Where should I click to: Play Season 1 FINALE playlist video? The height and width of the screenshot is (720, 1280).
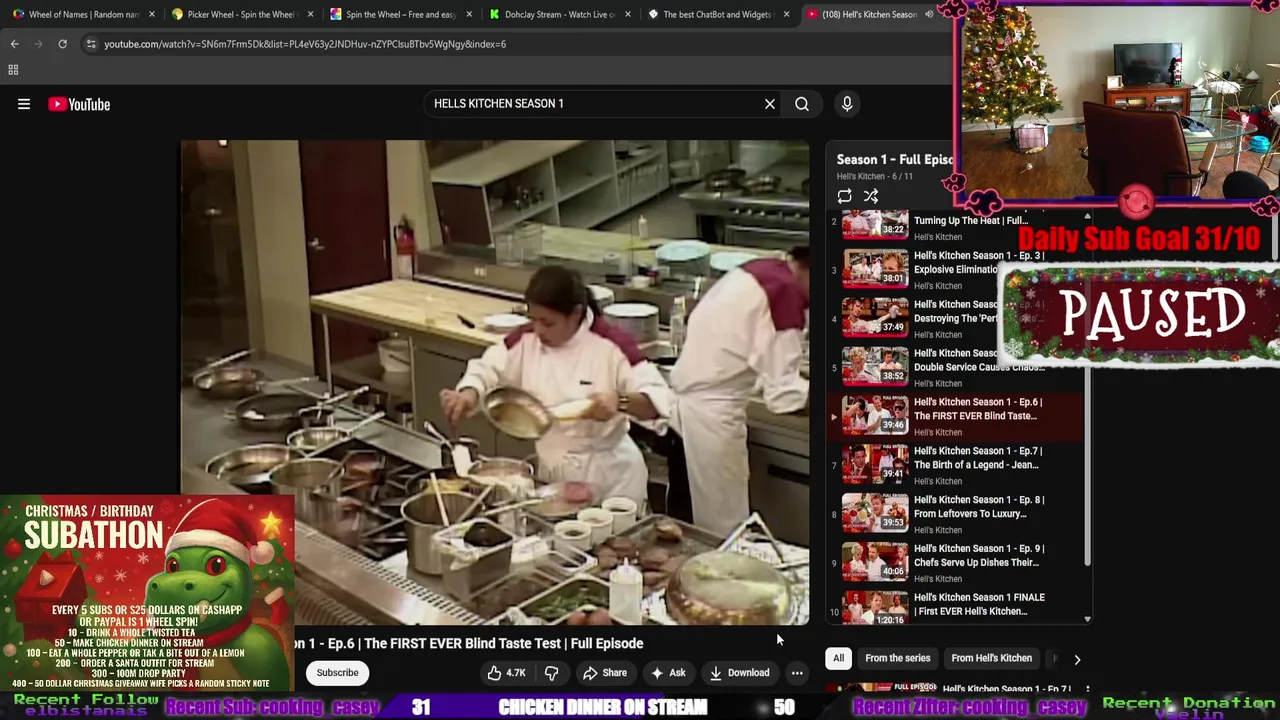tap(955, 606)
